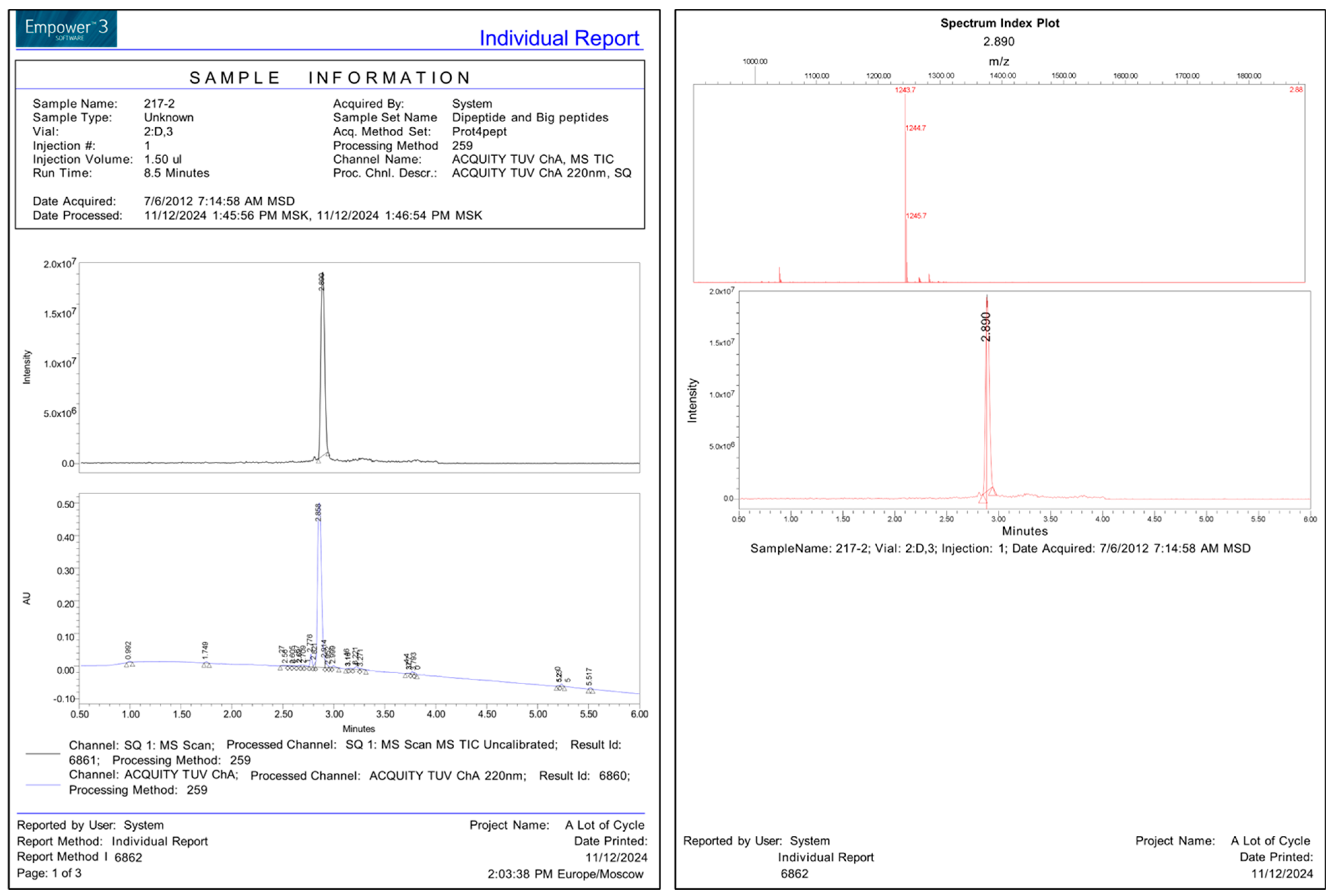
Task: Click the 2.890 label on red chromatogram peak
Action: [986, 327]
